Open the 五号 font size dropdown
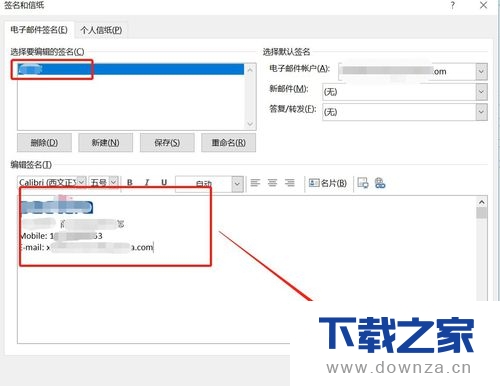Viewport: 500px width, 386px height. pos(114,182)
